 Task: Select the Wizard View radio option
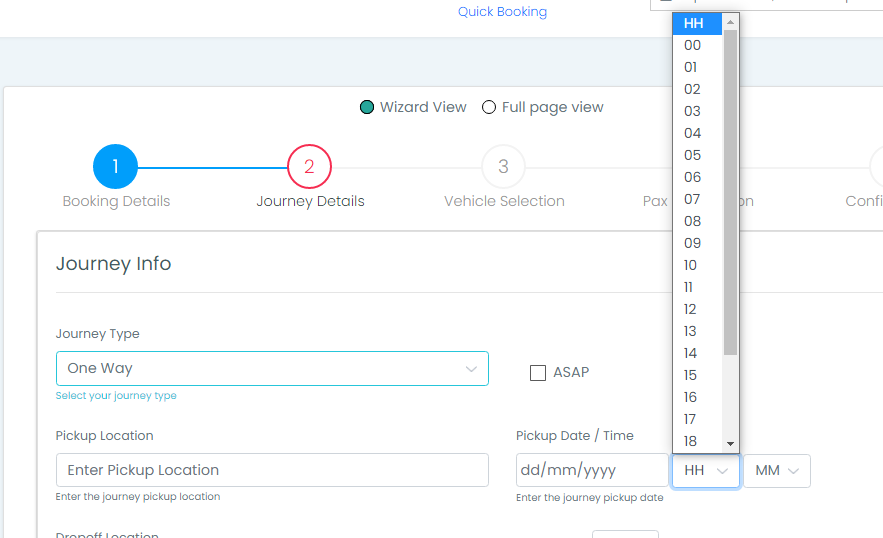367,107
